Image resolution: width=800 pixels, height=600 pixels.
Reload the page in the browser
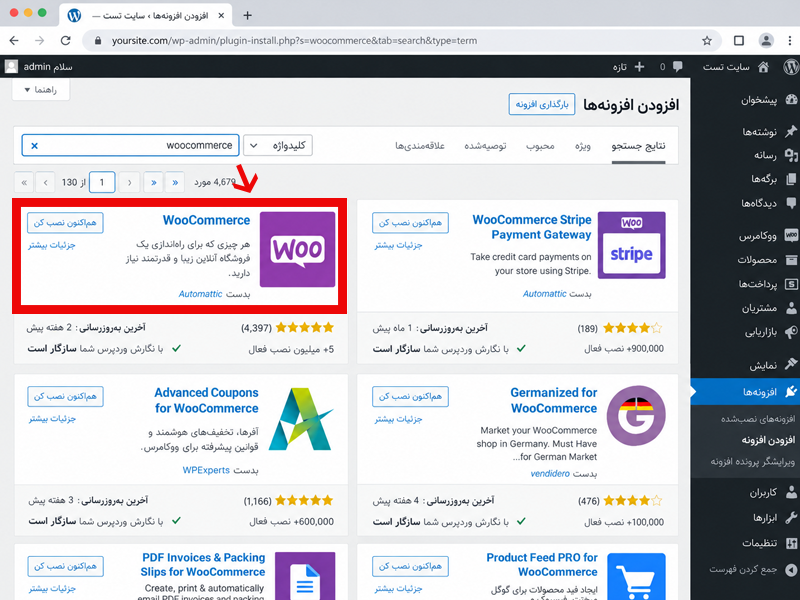(65, 40)
